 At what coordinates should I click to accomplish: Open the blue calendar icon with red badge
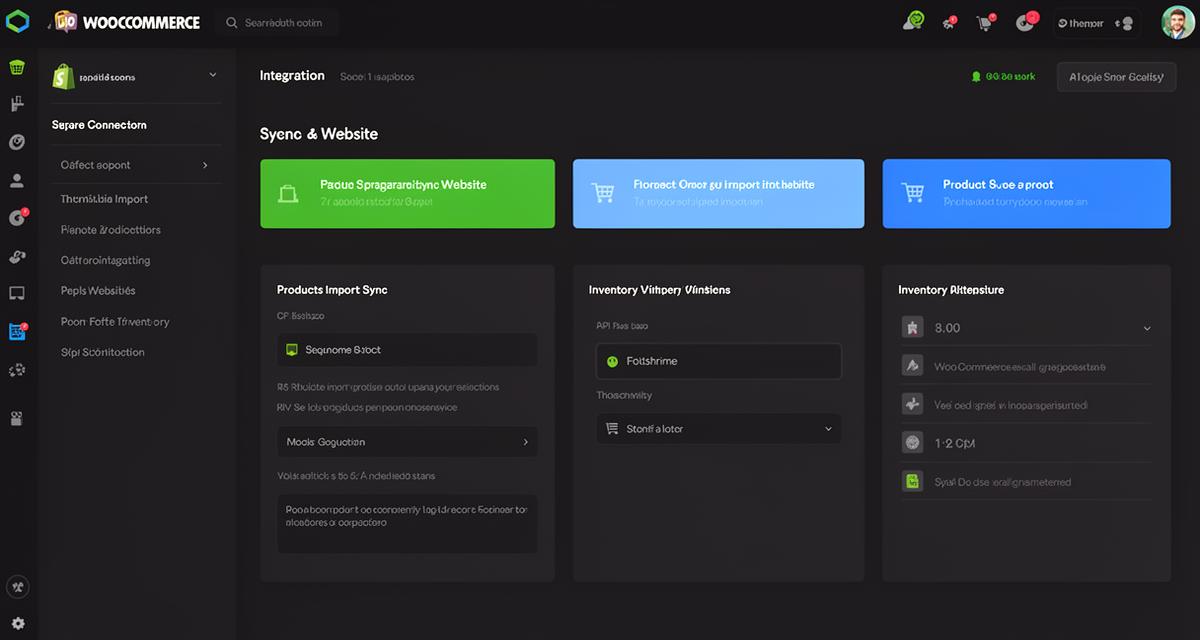pyautogui.click(x=17, y=332)
